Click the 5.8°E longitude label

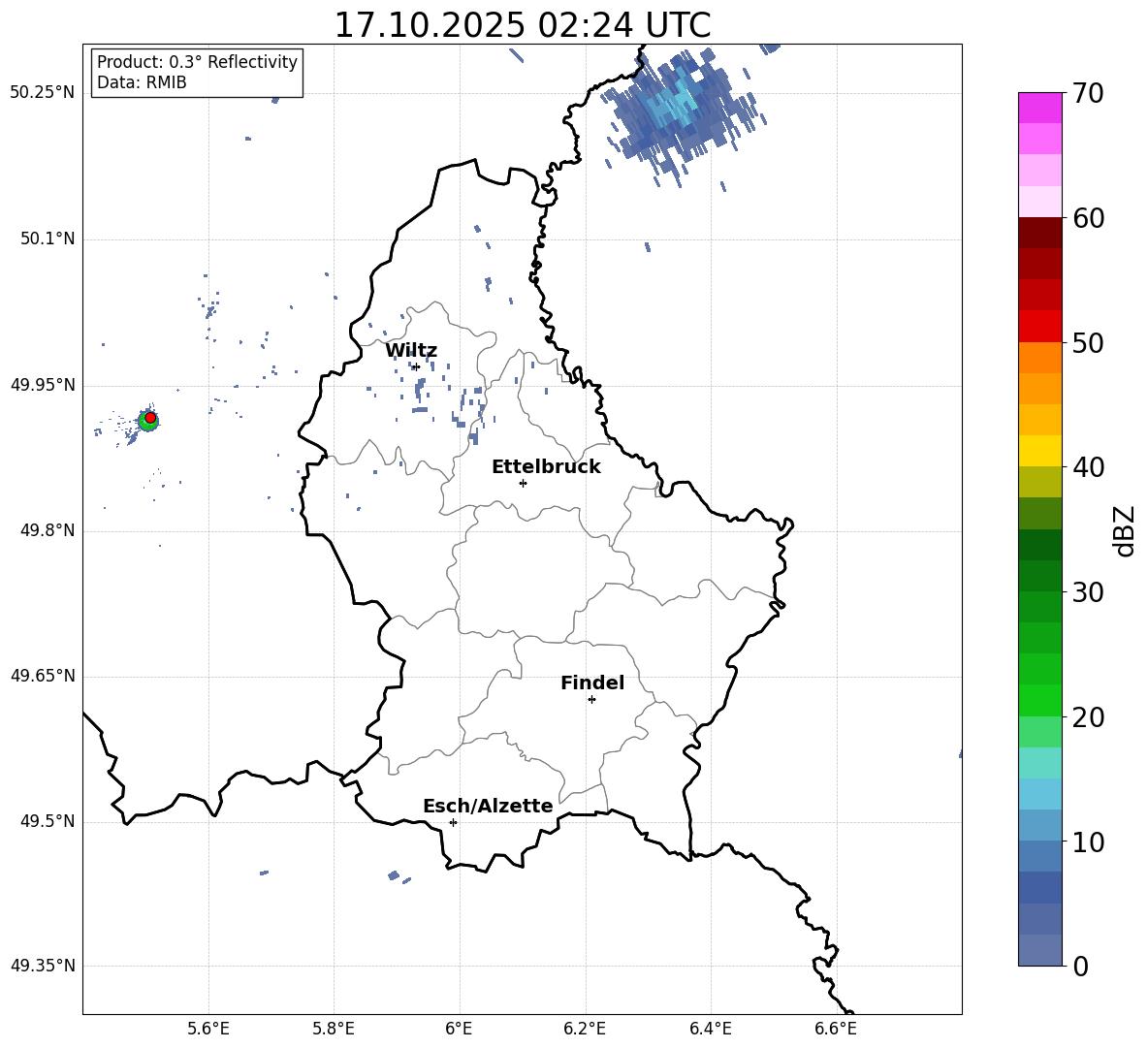click(x=334, y=1029)
